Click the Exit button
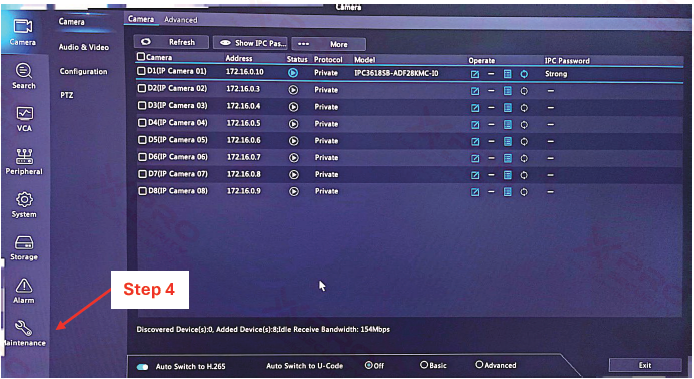The height and width of the screenshot is (379, 694). click(645, 365)
